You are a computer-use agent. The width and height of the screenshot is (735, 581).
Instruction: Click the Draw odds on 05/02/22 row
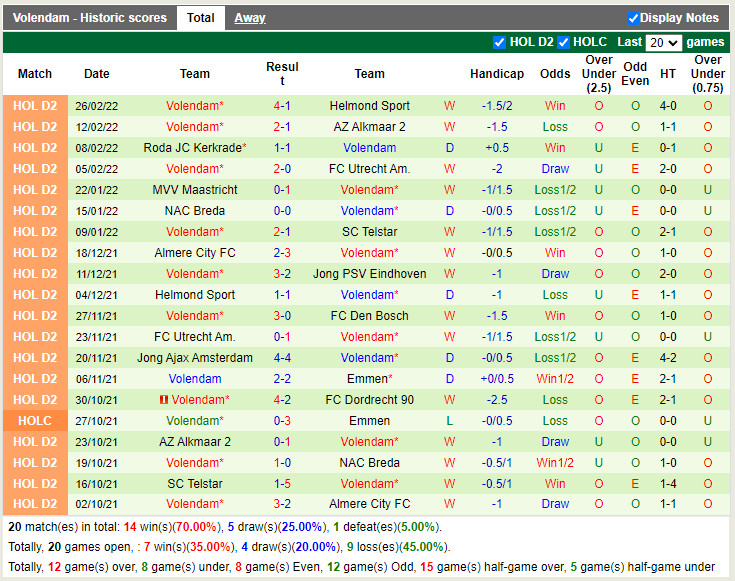click(x=555, y=169)
